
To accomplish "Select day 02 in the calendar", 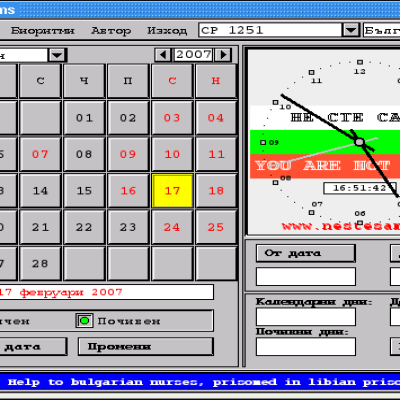I will point(128,118).
